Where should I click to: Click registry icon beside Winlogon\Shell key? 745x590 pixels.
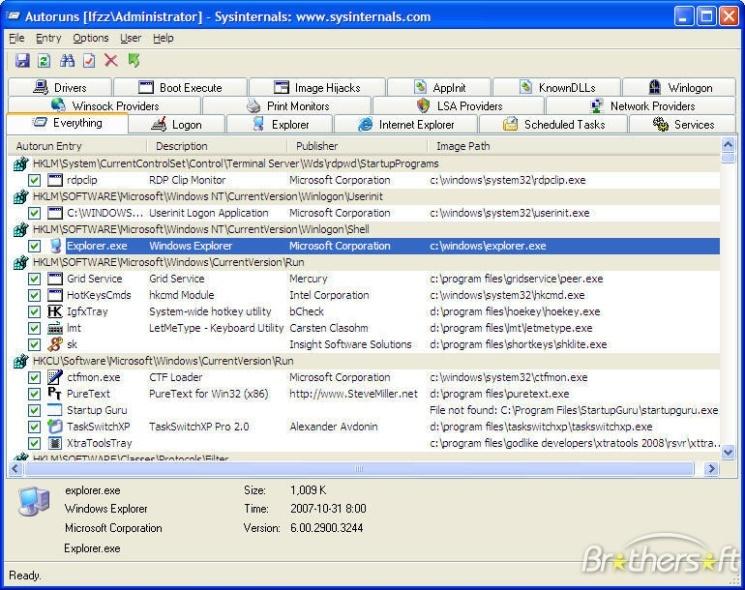coord(20,229)
